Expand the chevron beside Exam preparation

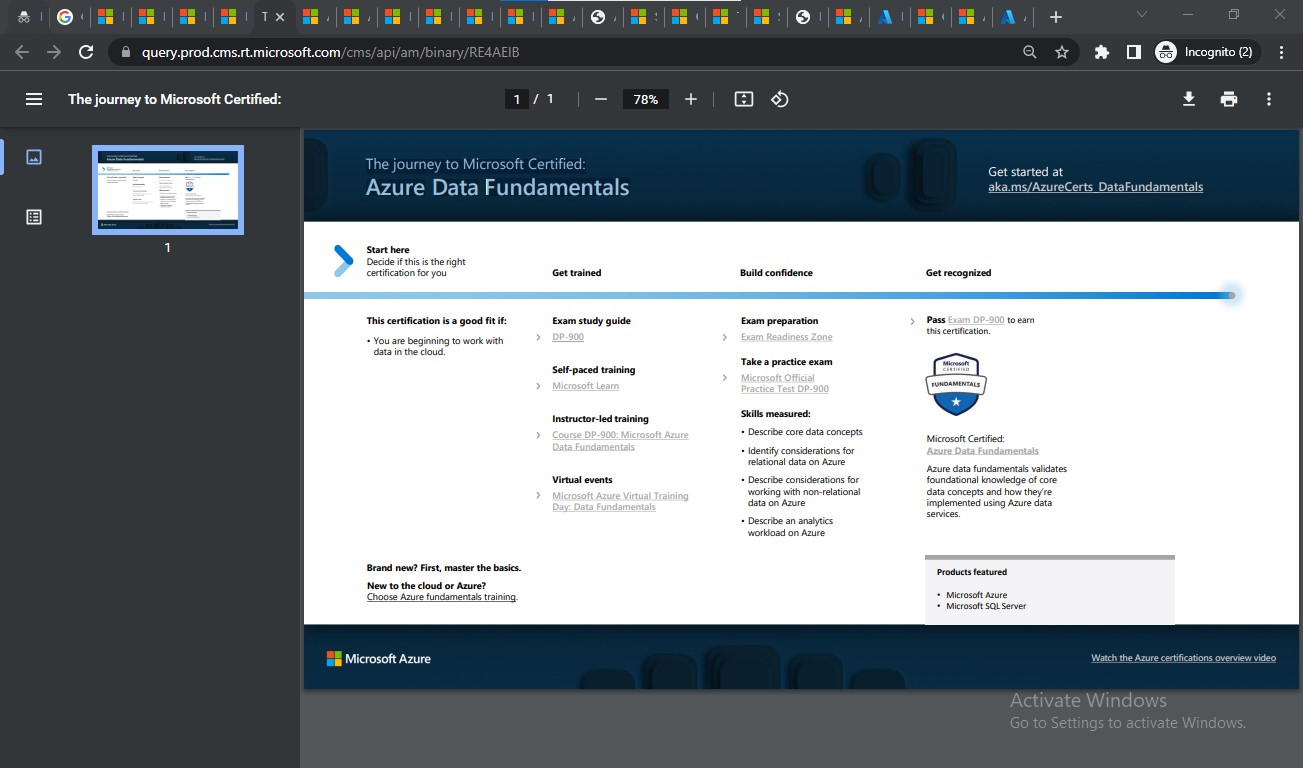point(724,337)
